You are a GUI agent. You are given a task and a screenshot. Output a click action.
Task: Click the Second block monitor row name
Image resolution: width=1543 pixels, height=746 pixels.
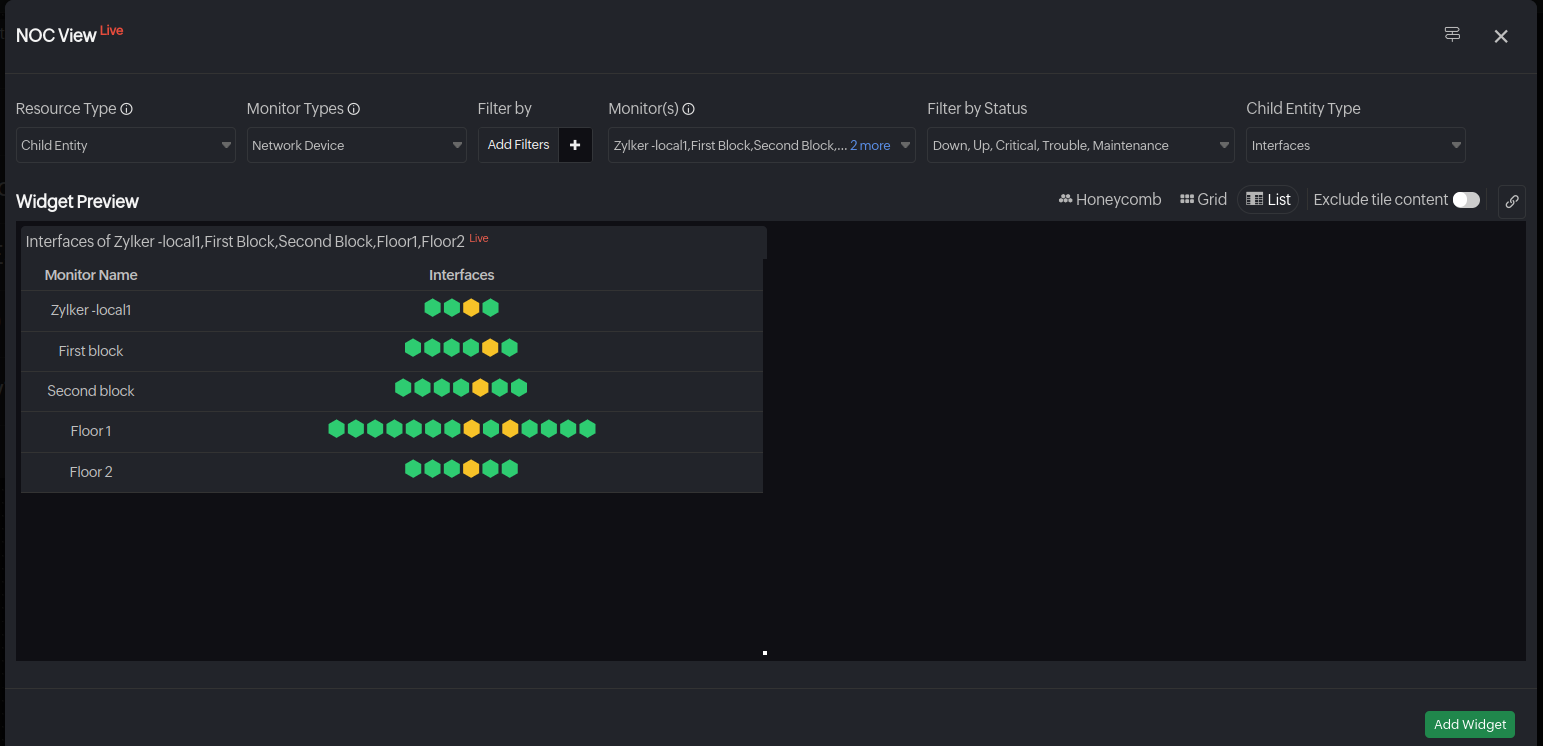click(x=91, y=391)
